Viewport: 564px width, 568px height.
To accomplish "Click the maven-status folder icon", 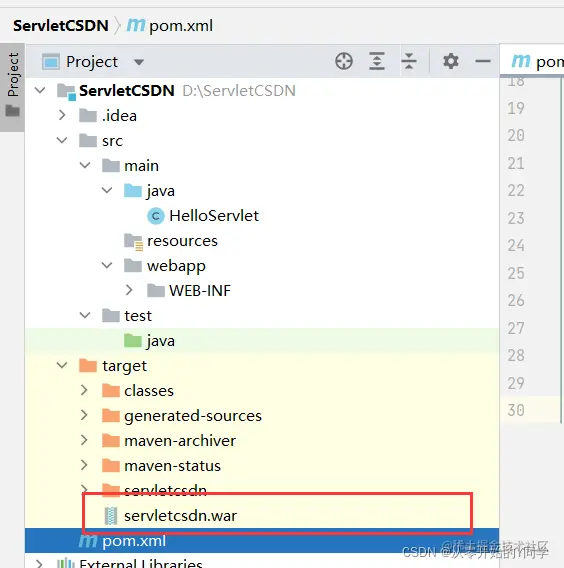I will tap(111, 466).
